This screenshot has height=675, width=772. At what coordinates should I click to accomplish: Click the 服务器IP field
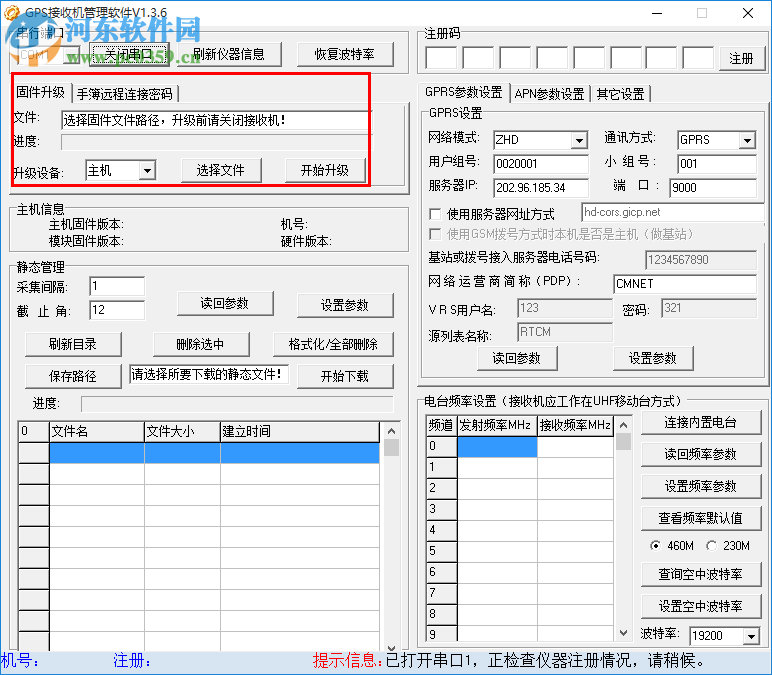tap(541, 188)
